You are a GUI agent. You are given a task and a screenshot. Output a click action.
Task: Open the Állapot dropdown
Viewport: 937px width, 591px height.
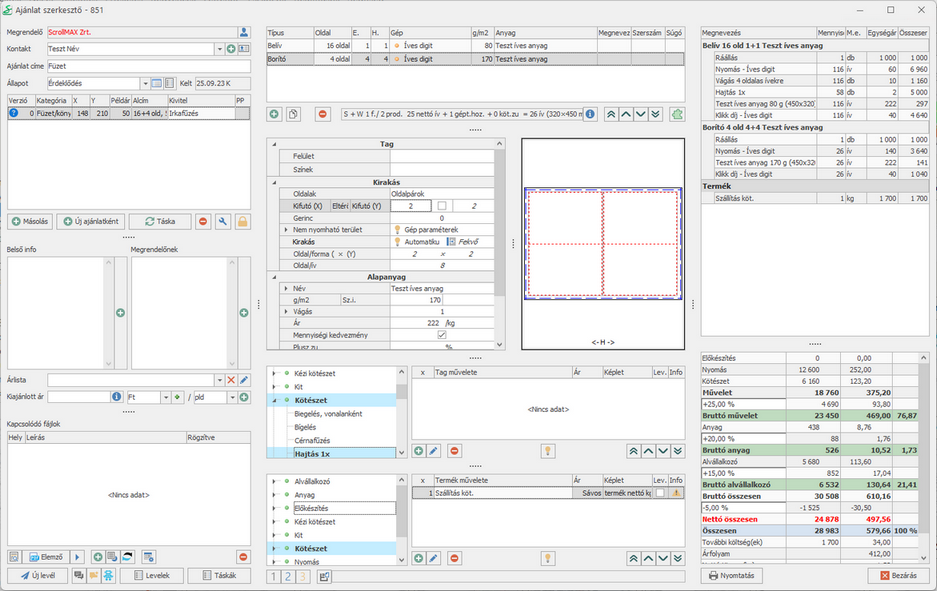pos(145,83)
